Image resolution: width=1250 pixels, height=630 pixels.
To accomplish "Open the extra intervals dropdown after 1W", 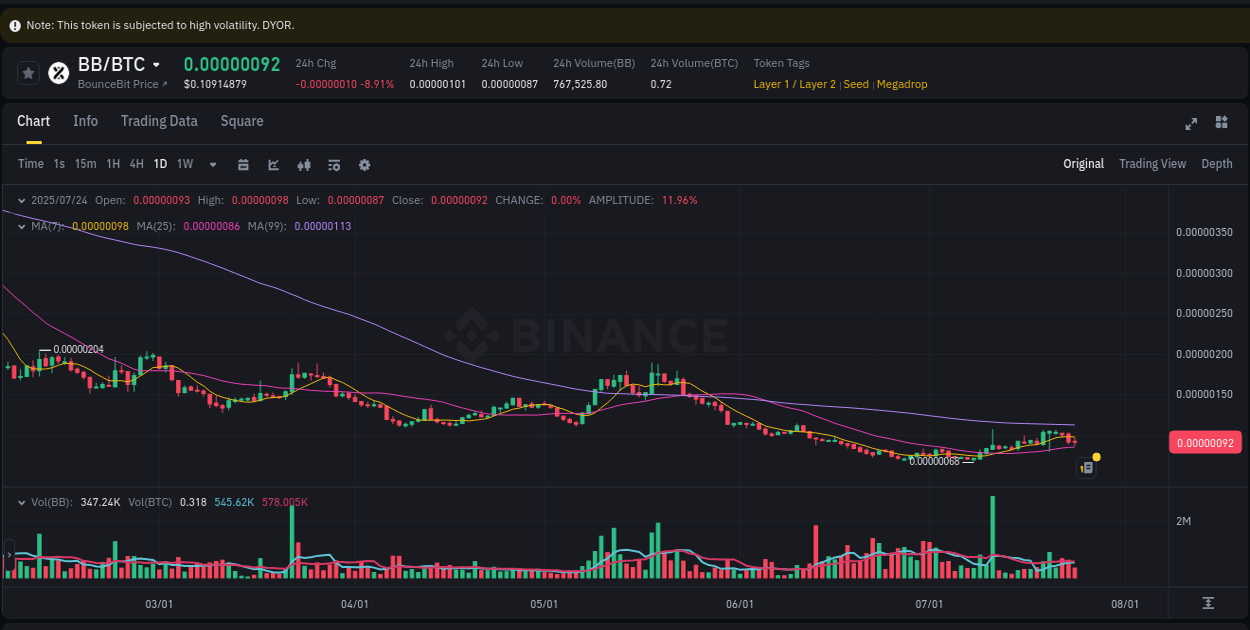I will pos(212,164).
